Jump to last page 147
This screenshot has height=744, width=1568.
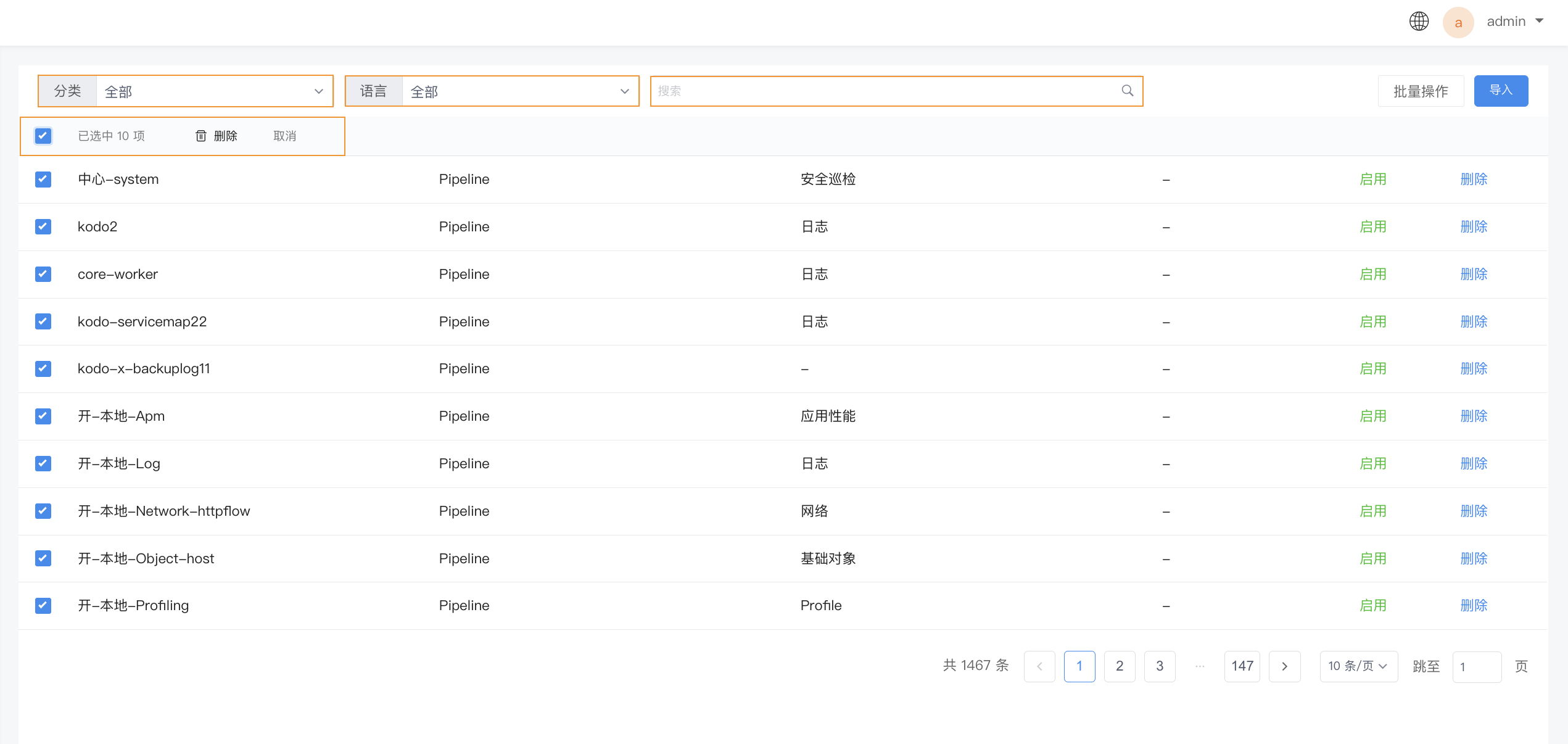tap(1242, 666)
